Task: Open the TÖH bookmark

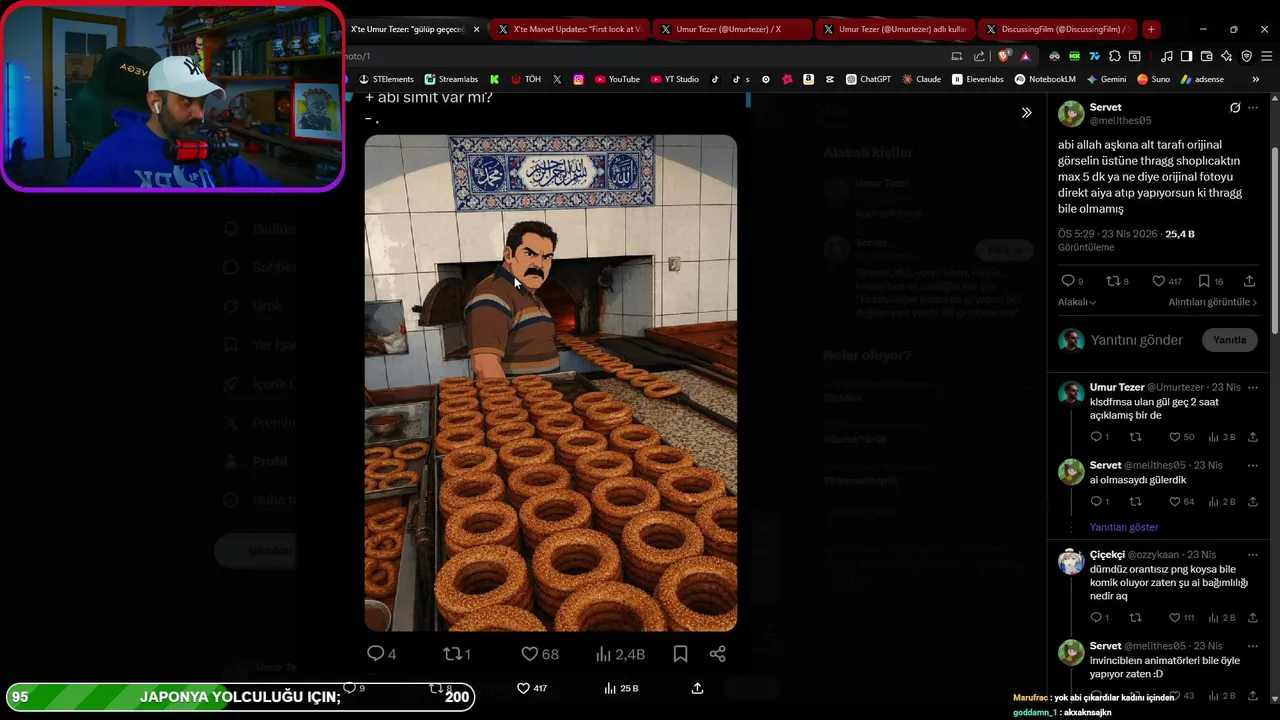Action: pyautogui.click(x=526, y=79)
